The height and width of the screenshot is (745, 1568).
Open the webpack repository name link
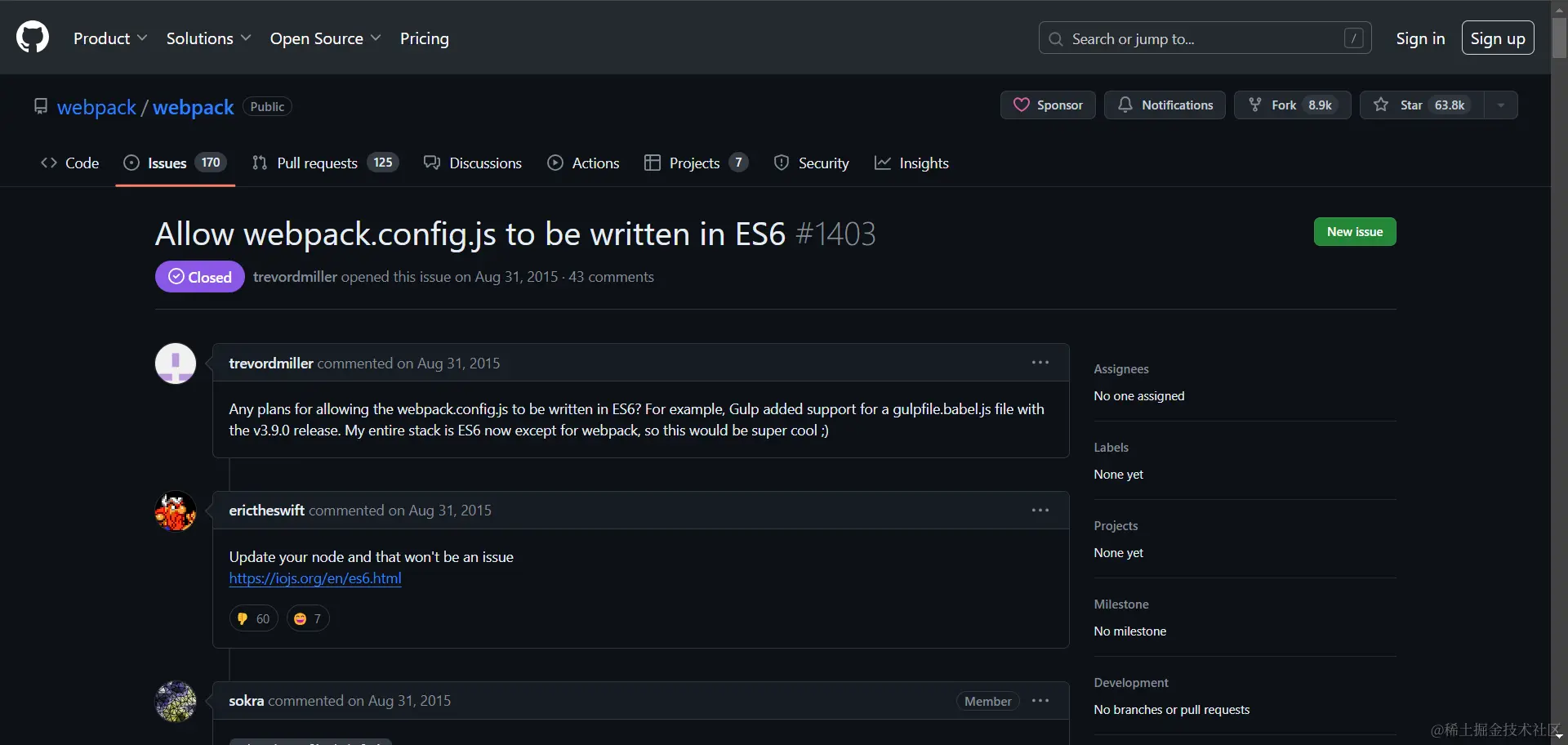point(194,107)
